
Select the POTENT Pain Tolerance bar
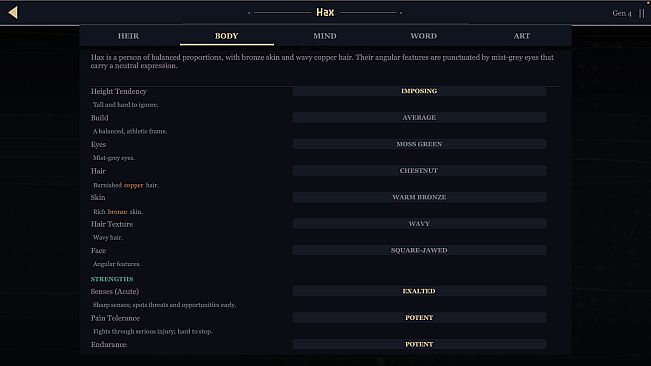419,317
